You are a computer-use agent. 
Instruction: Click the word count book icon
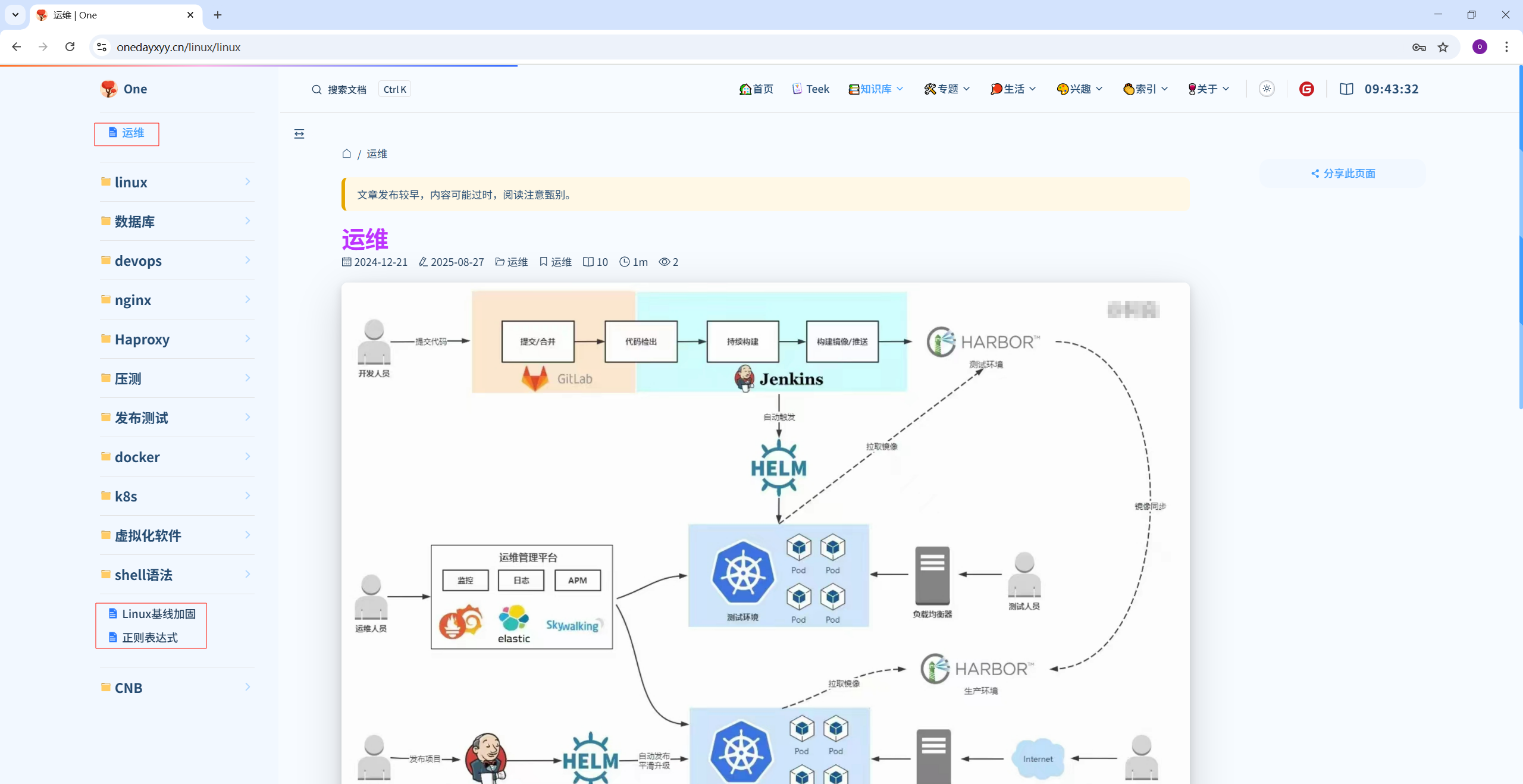pyautogui.click(x=588, y=262)
